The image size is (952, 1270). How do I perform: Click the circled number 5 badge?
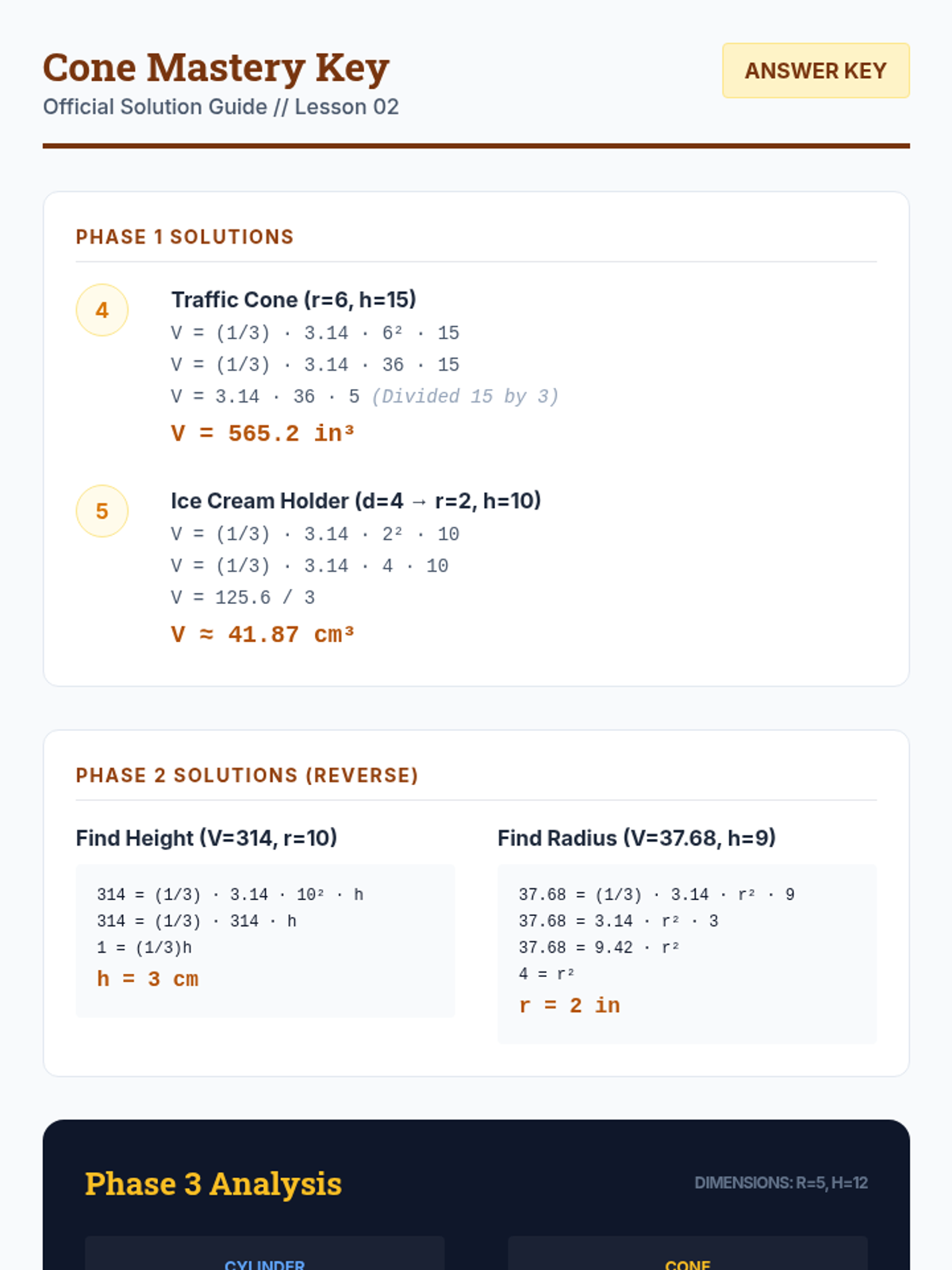tap(102, 511)
